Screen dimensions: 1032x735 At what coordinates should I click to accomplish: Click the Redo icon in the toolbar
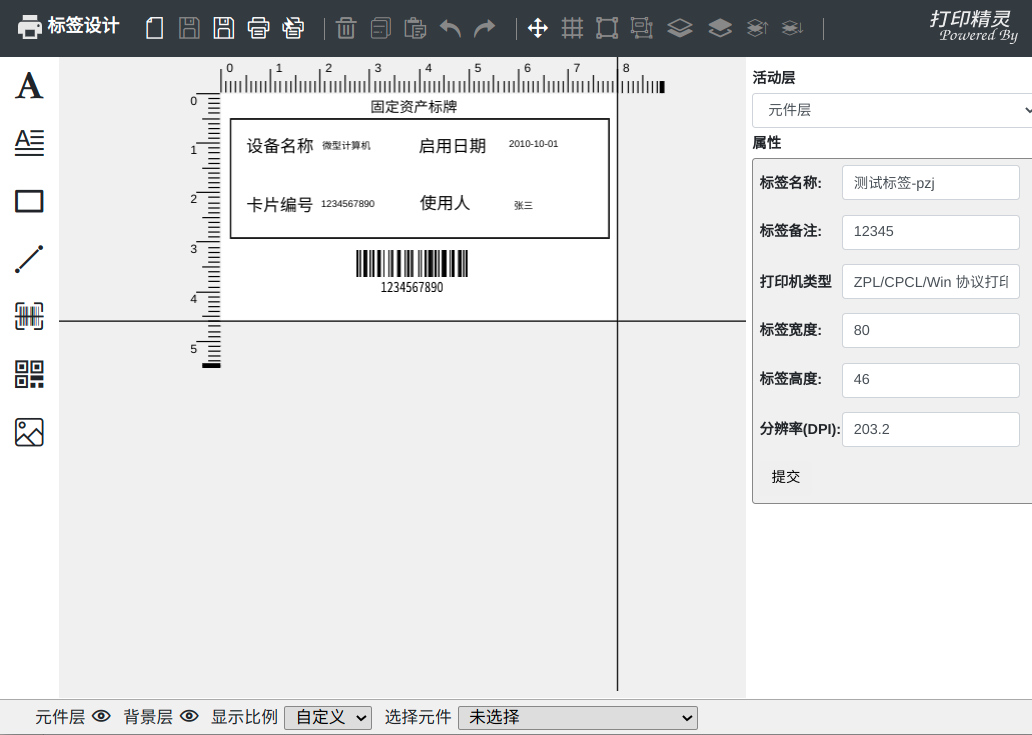pos(483,28)
